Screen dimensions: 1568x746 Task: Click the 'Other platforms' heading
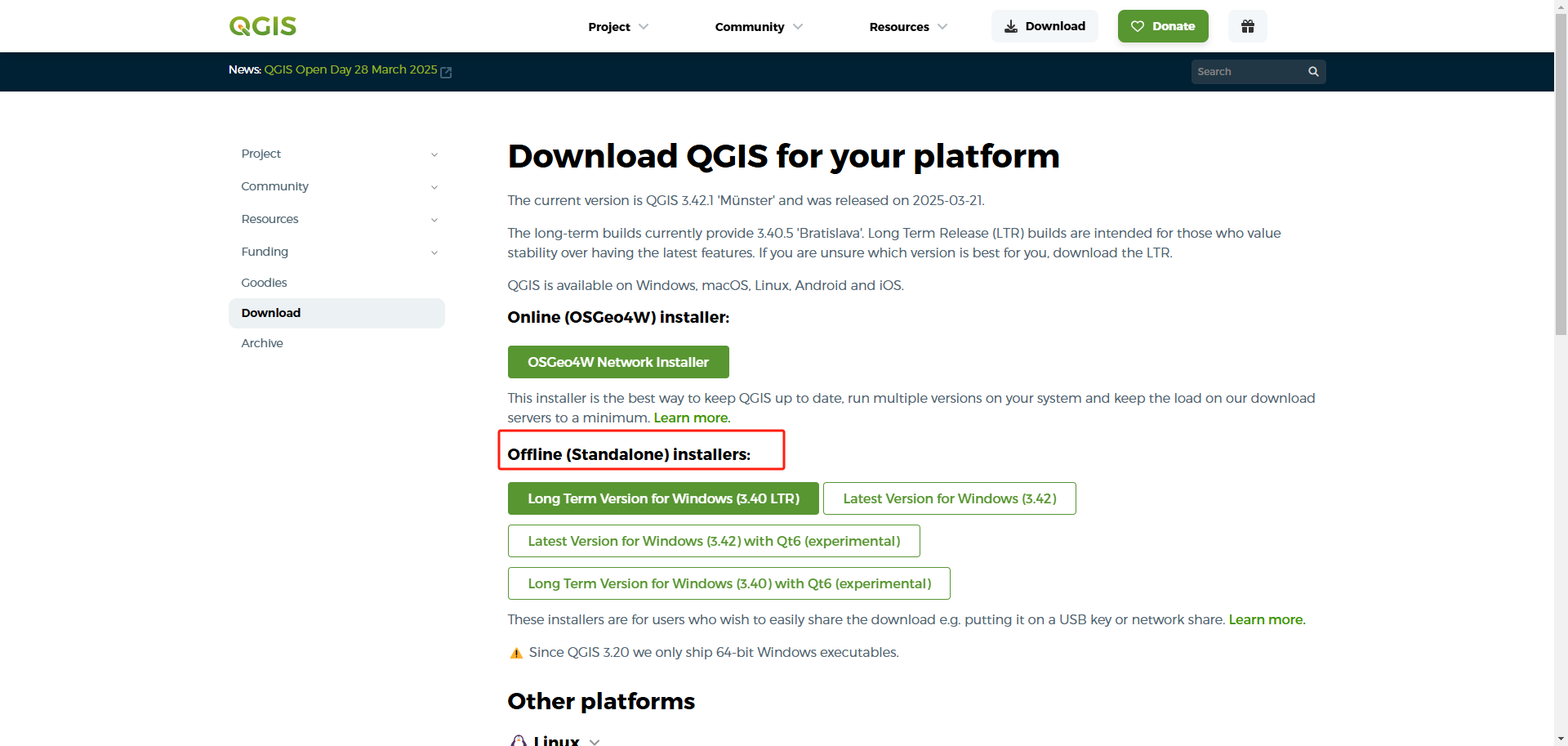coord(601,701)
